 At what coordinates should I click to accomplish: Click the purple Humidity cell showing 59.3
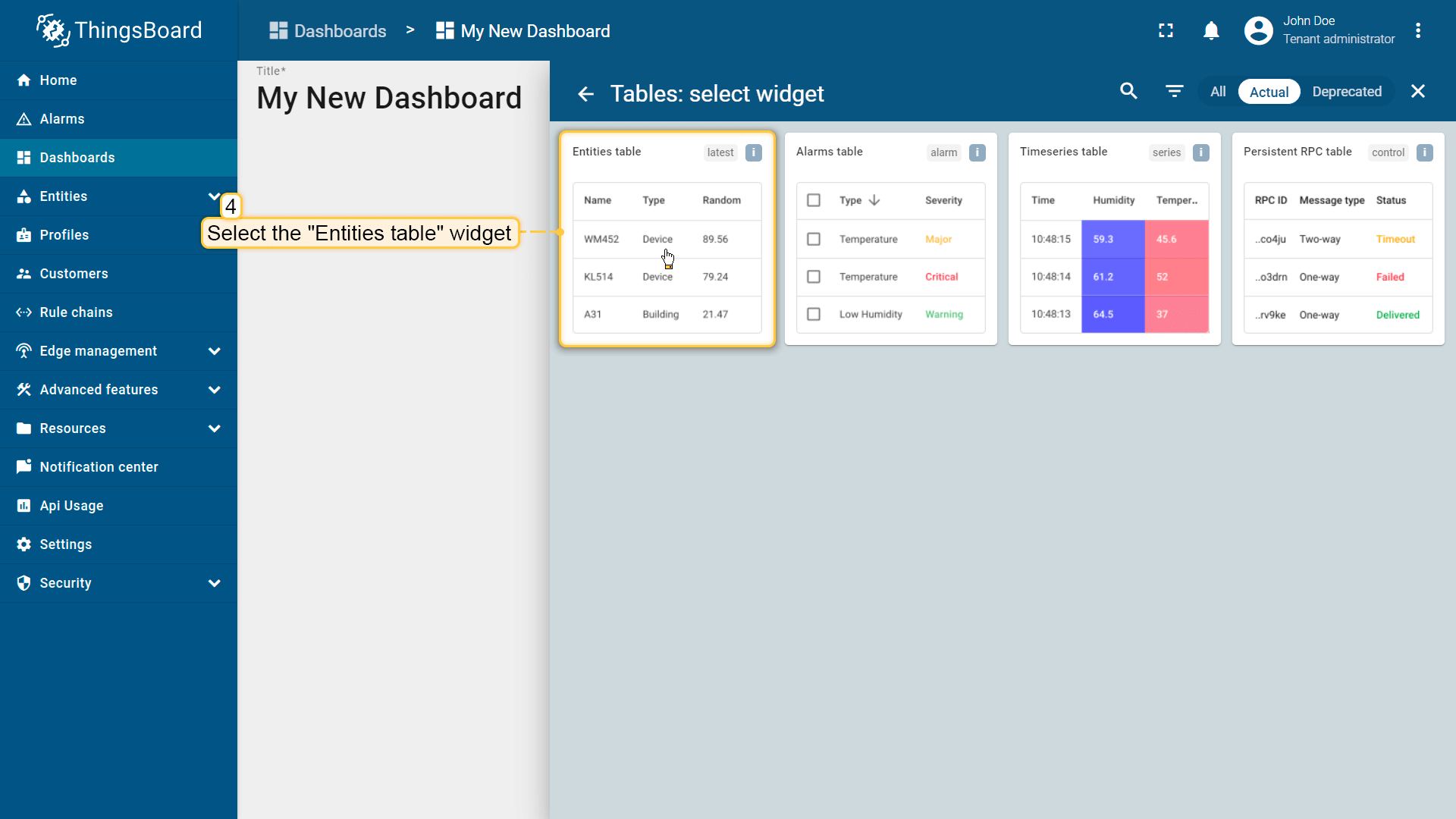click(1105, 239)
